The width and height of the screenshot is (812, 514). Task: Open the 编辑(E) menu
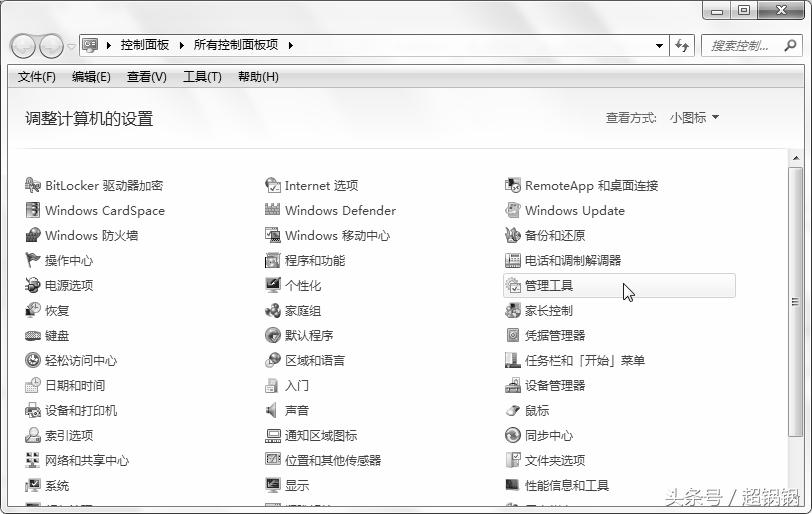click(x=91, y=77)
